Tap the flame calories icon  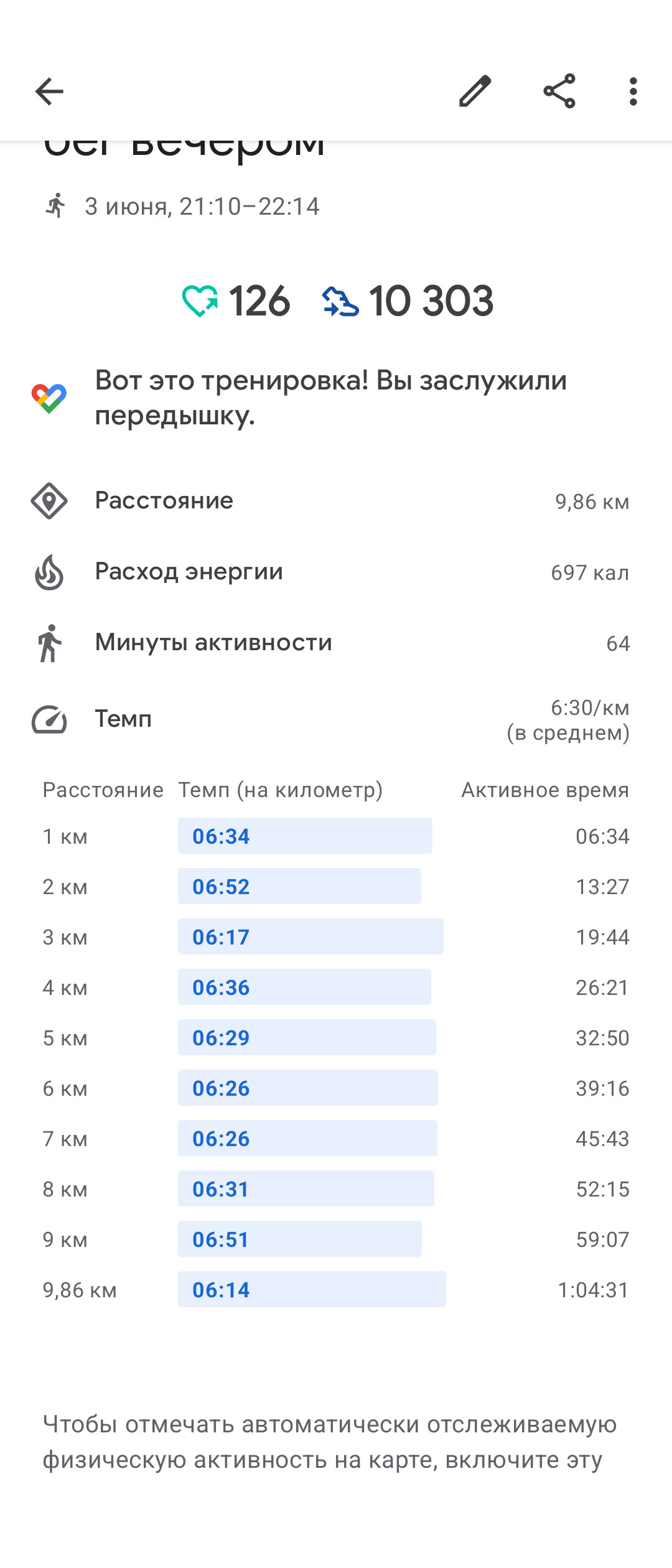point(49,572)
